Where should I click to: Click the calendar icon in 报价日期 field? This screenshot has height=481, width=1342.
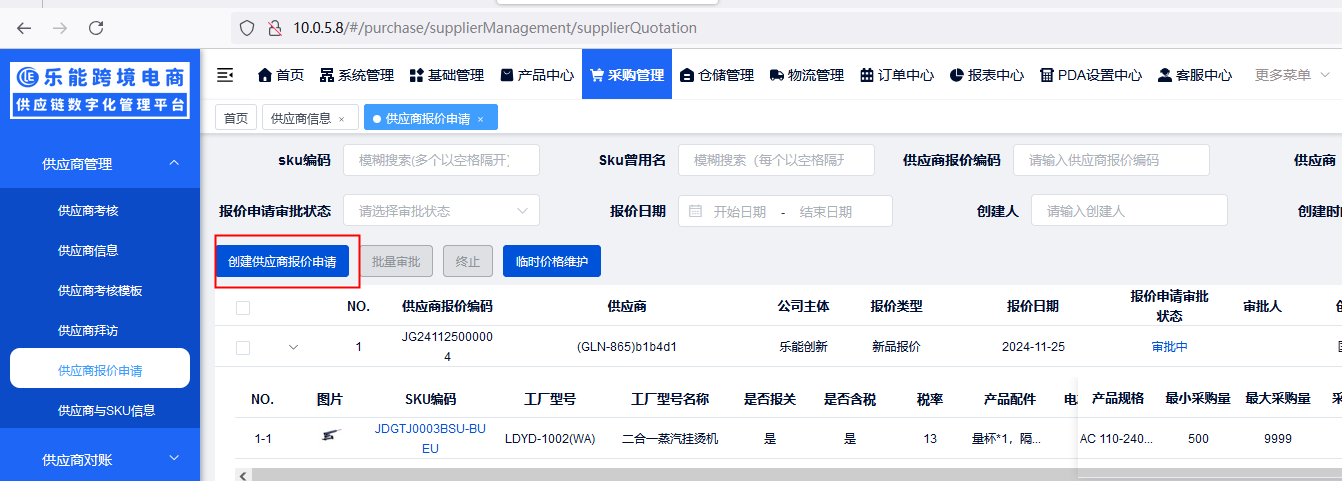click(696, 211)
